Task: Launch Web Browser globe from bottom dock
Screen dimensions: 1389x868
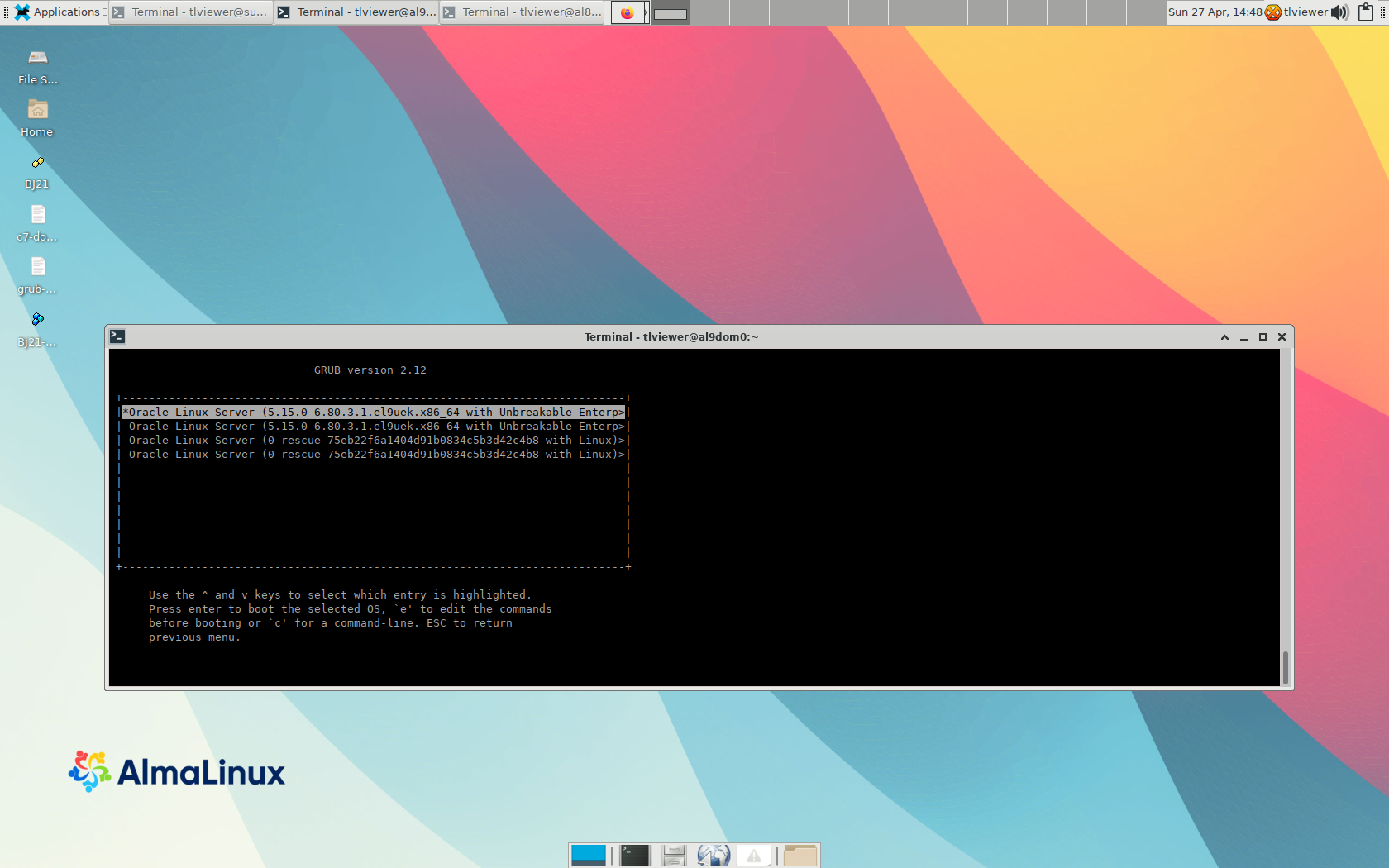Action: tap(714, 855)
